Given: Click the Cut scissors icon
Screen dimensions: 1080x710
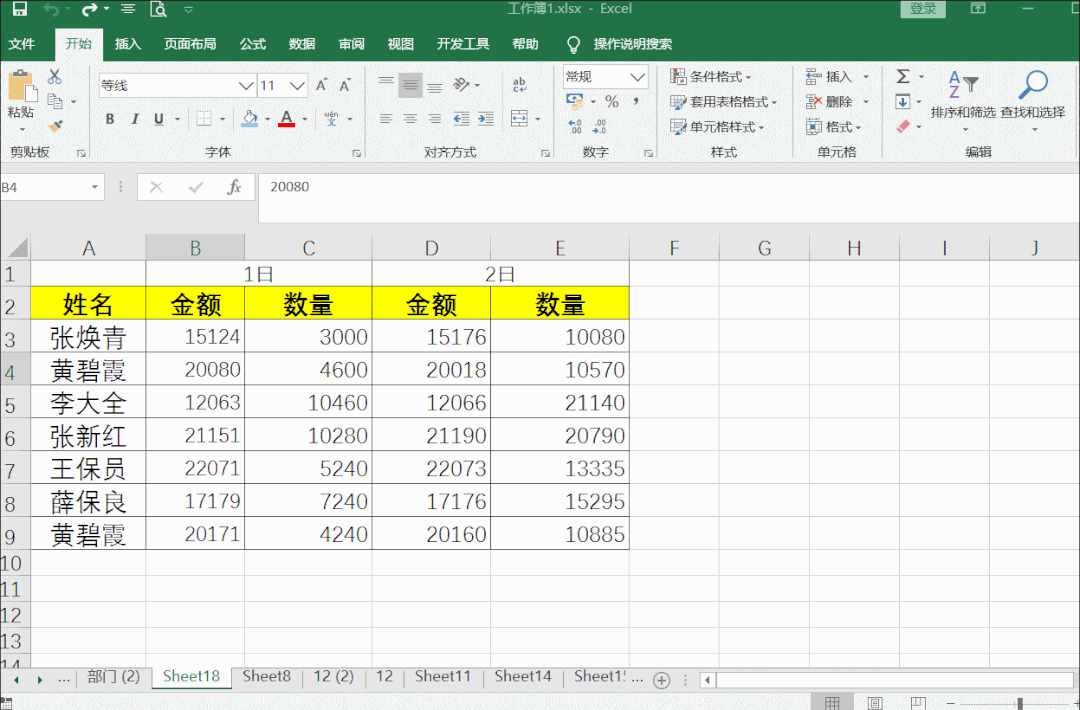Looking at the screenshot, I should (x=54, y=76).
